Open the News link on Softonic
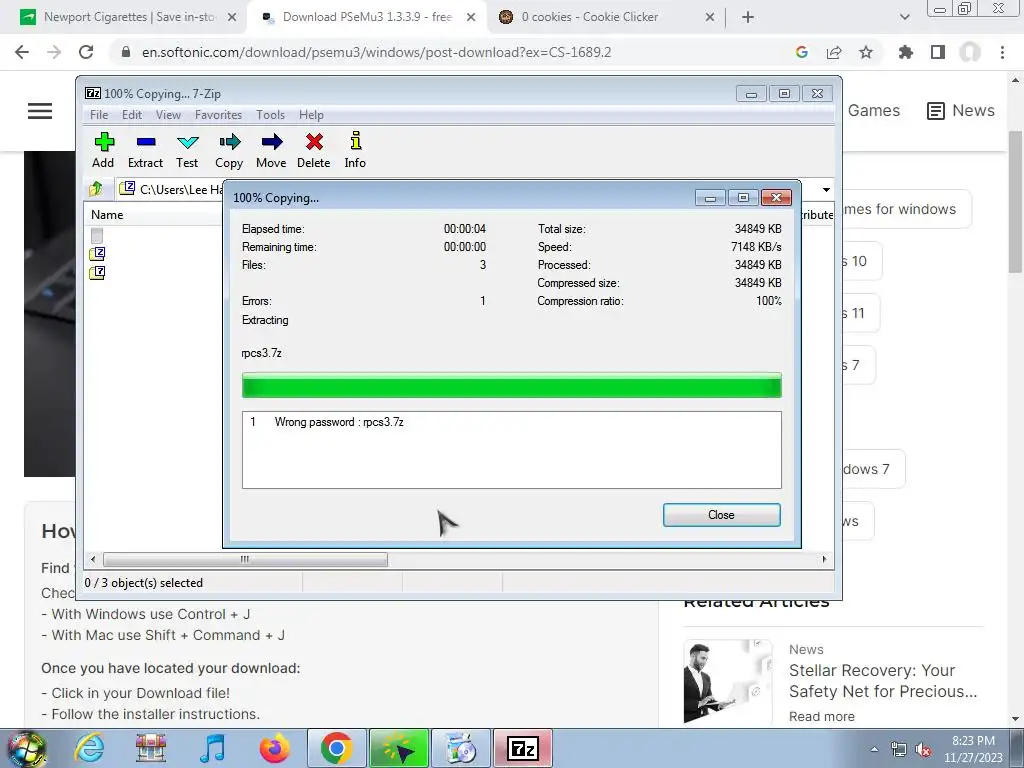 click(961, 110)
